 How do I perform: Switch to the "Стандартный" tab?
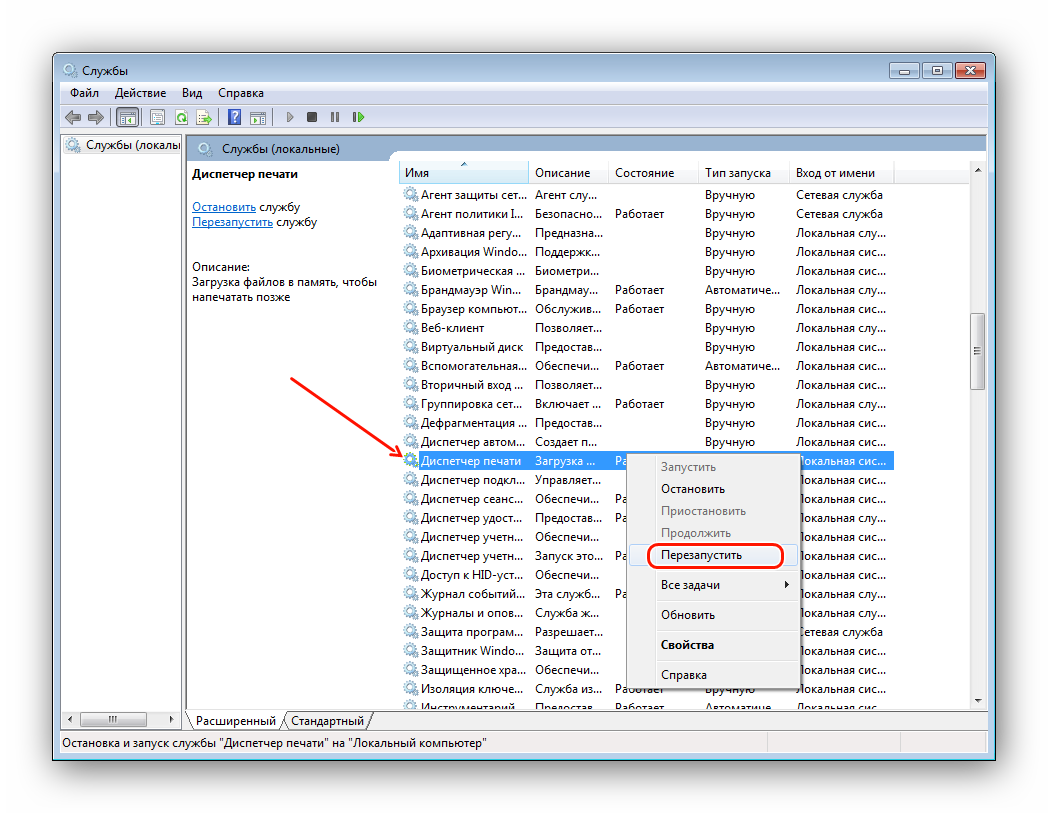pos(329,720)
